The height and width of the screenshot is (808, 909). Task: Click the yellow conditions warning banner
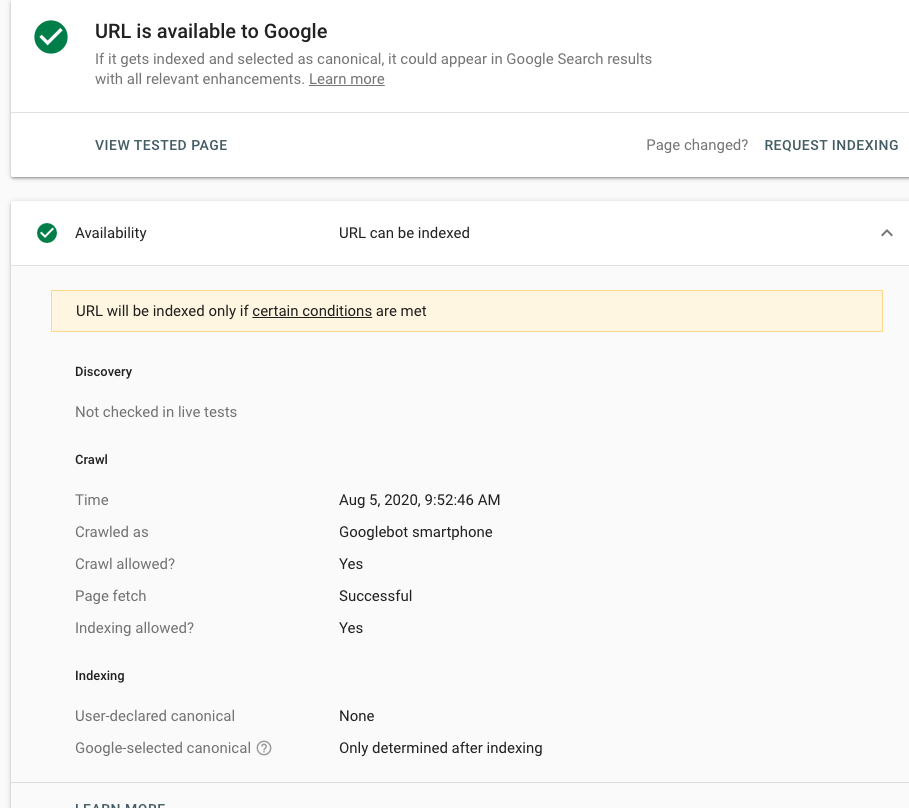tap(466, 311)
